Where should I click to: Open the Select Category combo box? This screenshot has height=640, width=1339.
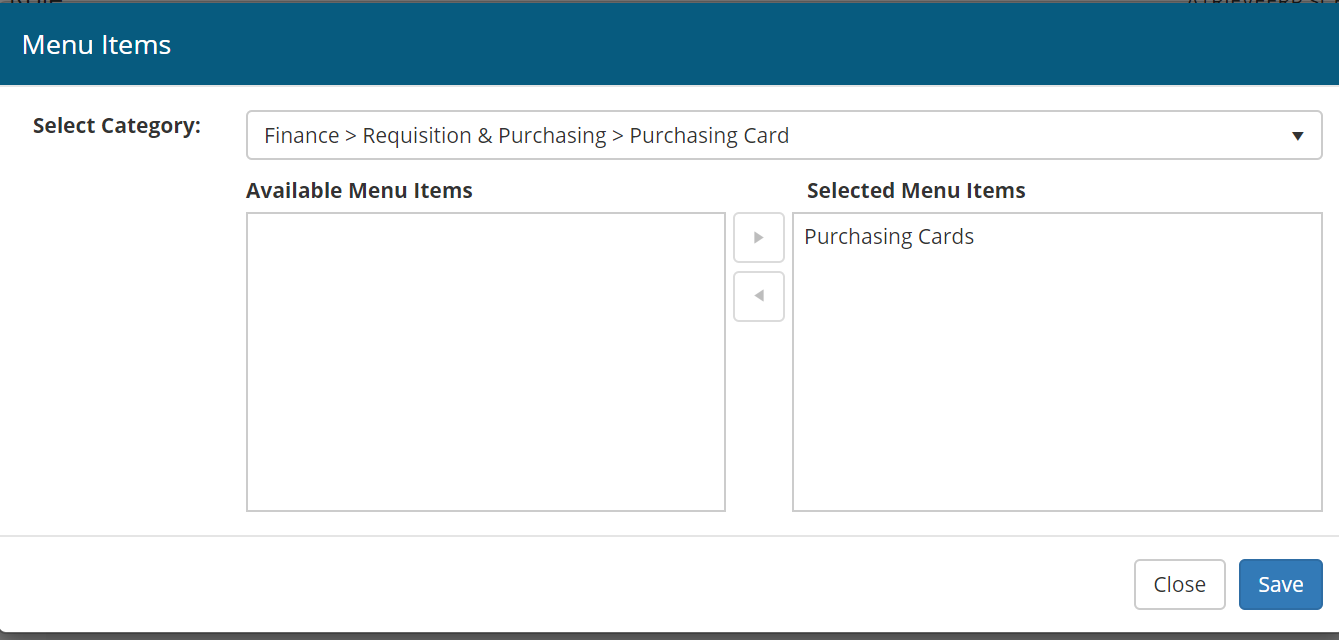783,136
